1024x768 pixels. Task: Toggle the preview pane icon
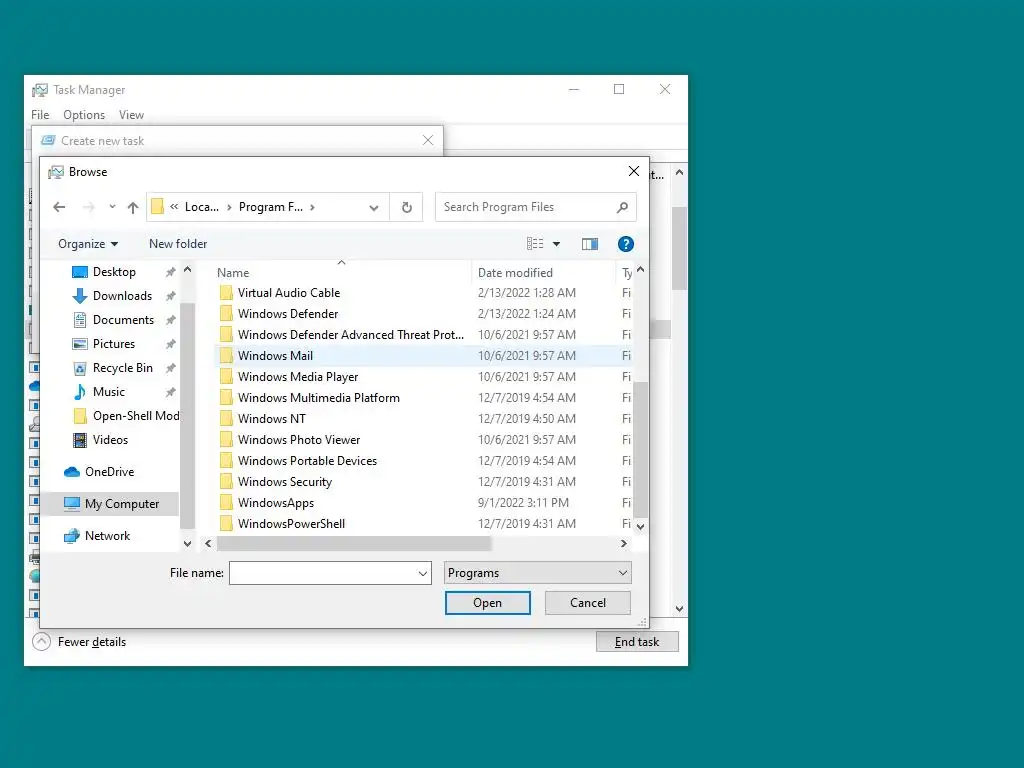click(x=590, y=244)
